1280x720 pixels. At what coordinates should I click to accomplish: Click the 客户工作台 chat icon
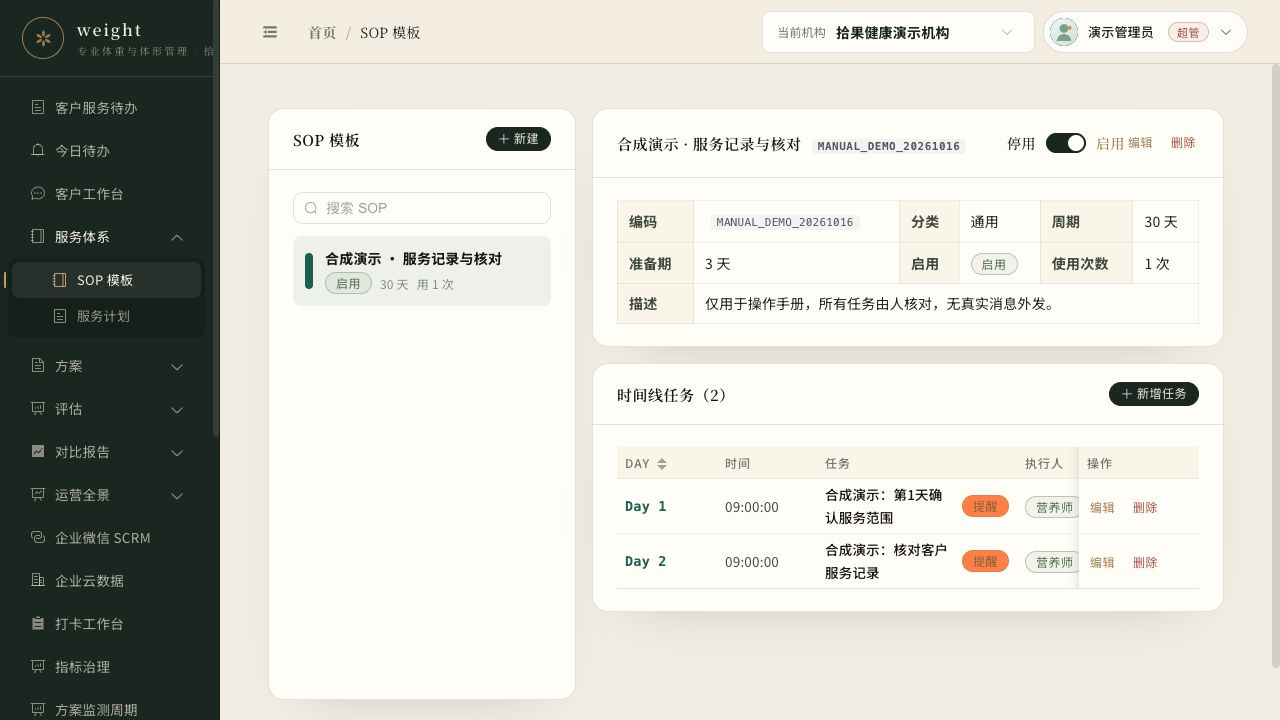click(x=38, y=193)
